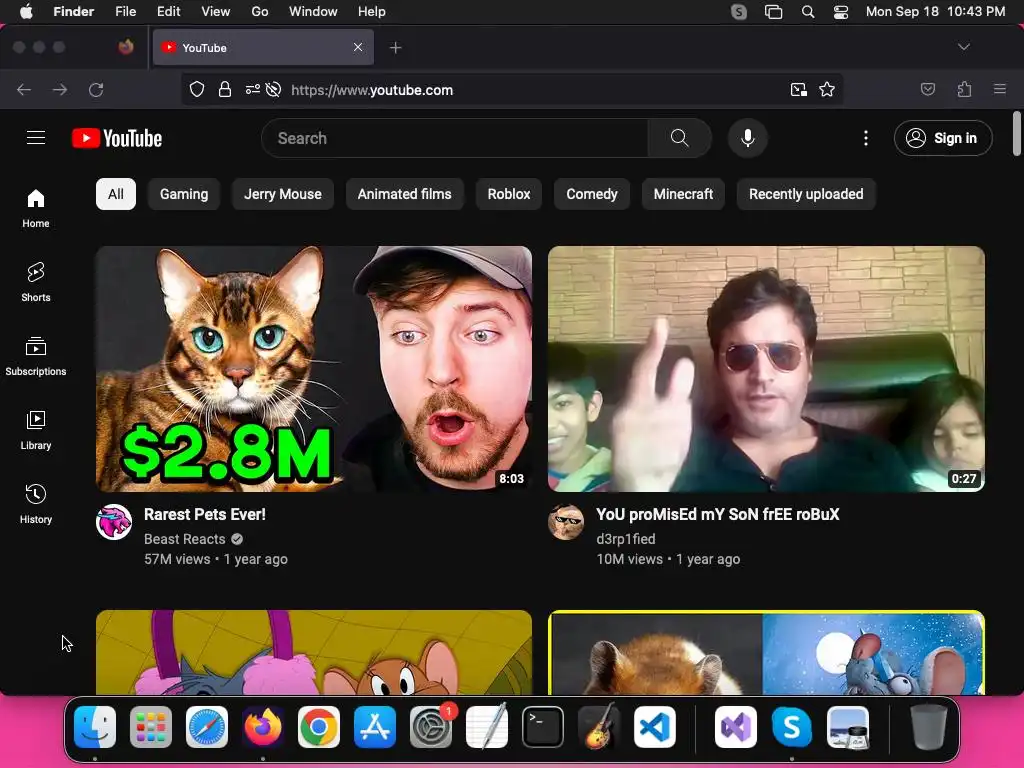Open the macOS Control Center toggles
This screenshot has height=768, width=1024.
point(840,12)
